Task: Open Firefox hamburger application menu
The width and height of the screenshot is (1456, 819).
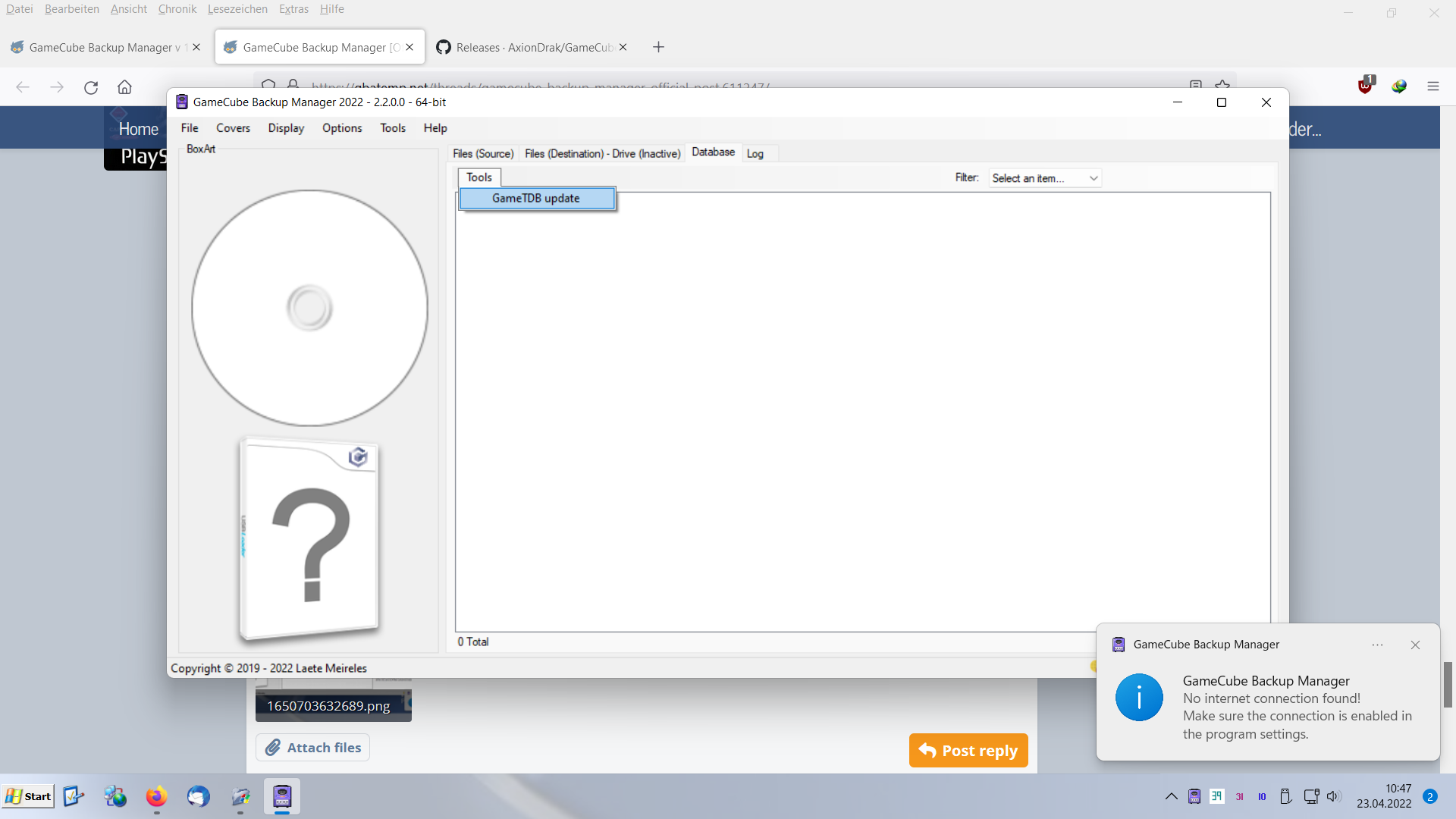Action: coord(1432,86)
